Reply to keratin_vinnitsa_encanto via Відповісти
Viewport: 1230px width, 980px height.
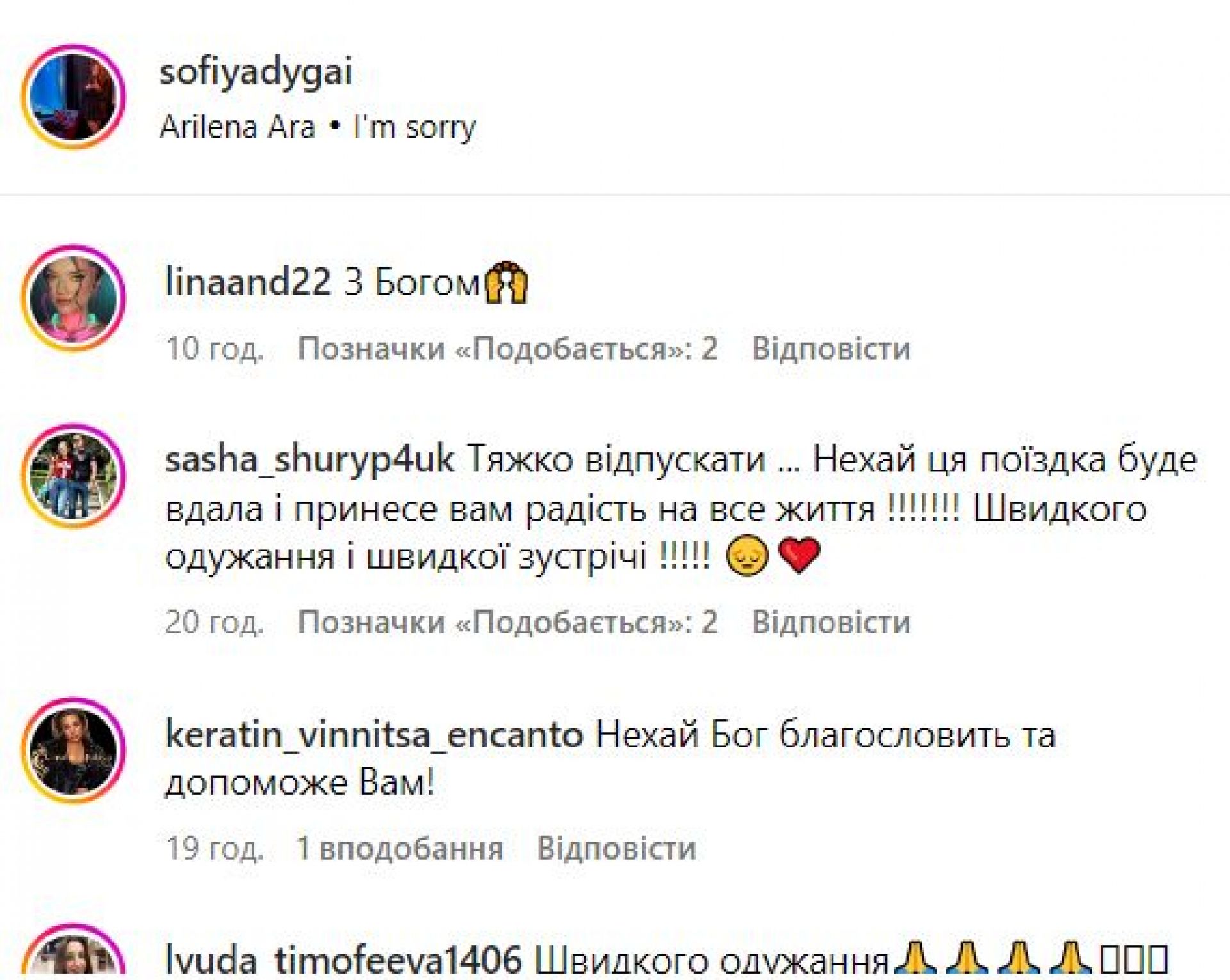pos(616,848)
